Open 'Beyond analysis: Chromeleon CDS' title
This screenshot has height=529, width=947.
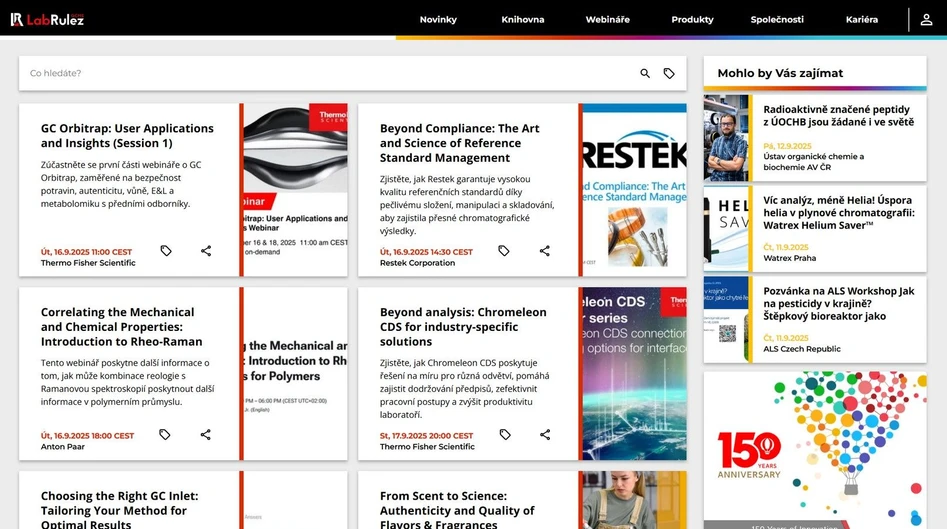point(463,327)
